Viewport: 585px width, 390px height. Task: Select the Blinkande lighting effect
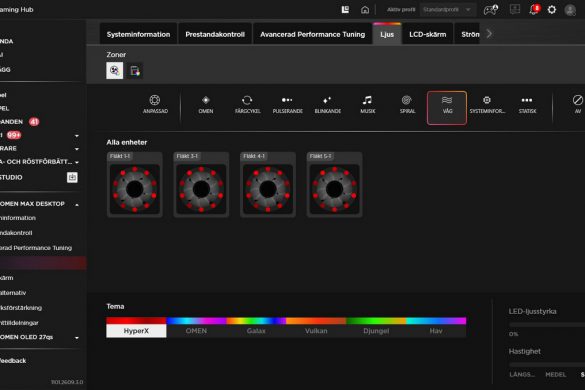click(328, 104)
